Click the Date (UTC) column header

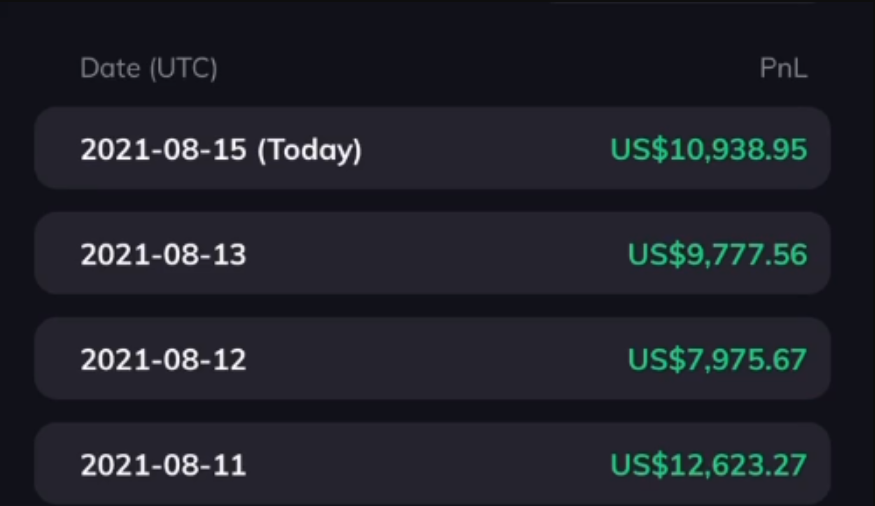point(148,69)
